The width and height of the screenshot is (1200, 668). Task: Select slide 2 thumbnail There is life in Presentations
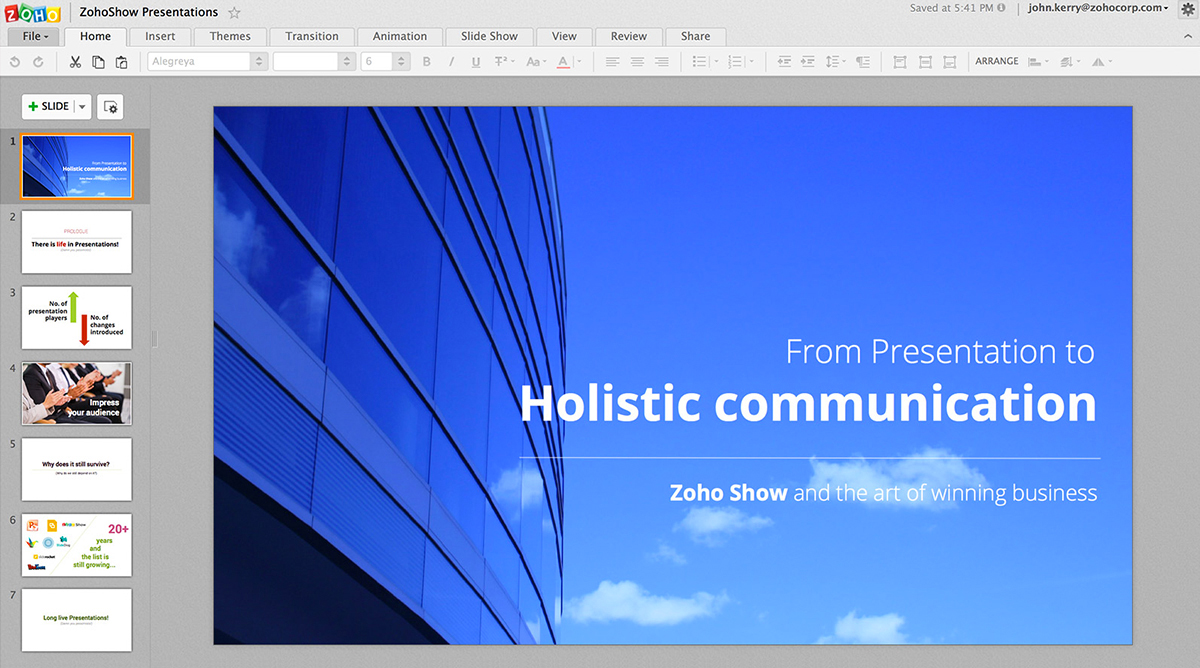click(77, 242)
